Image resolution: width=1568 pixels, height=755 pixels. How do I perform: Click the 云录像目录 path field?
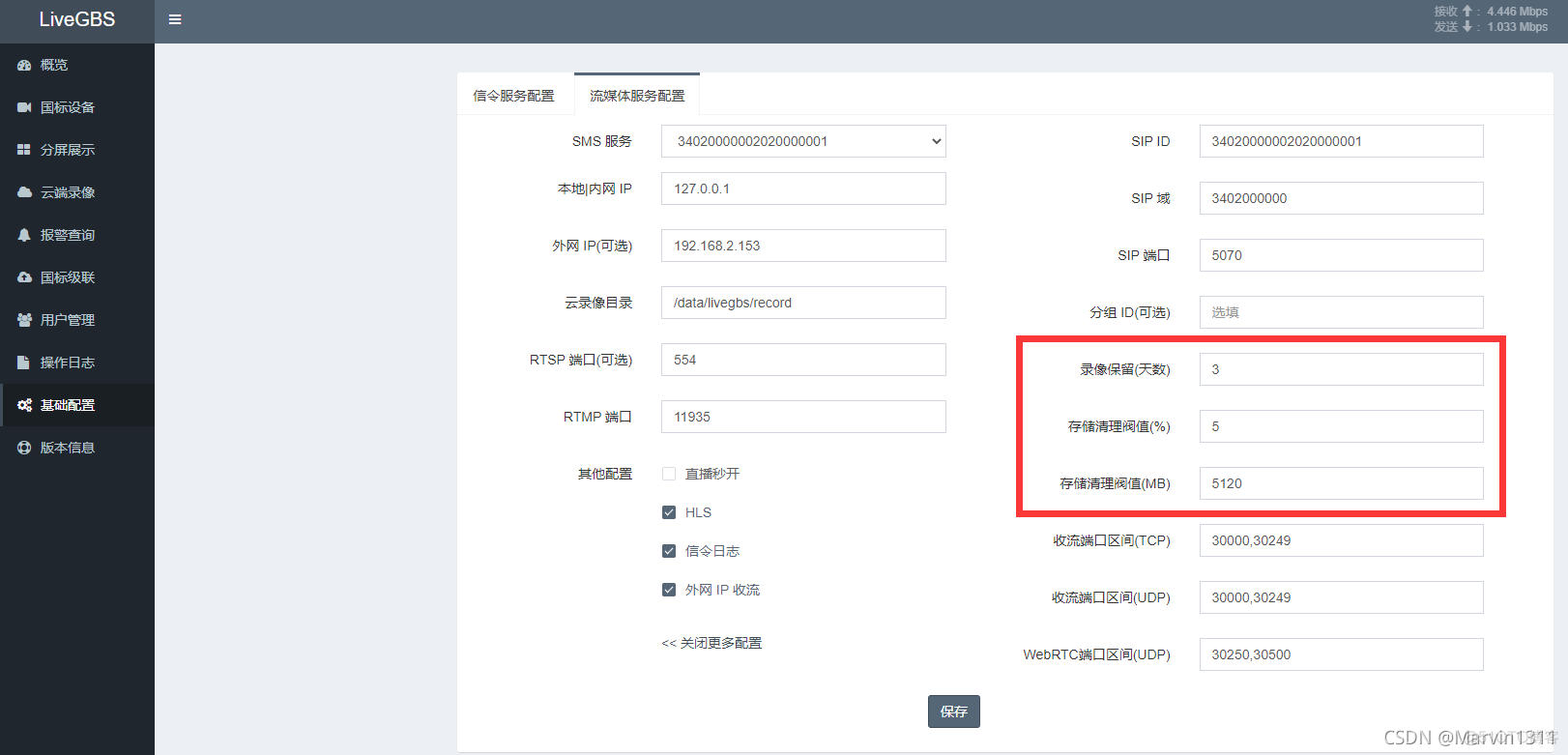[803, 303]
